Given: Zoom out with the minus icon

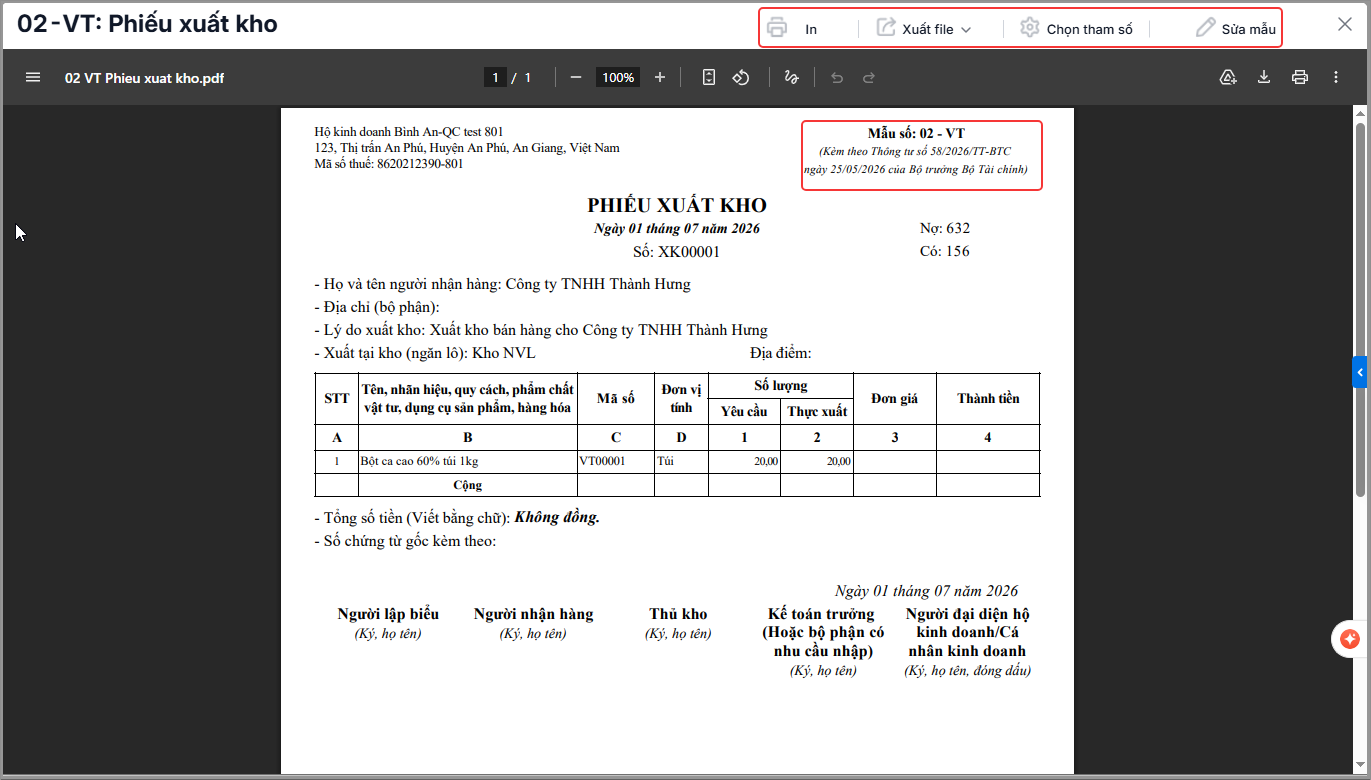Looking at the screenshot, I should (576, 77).
